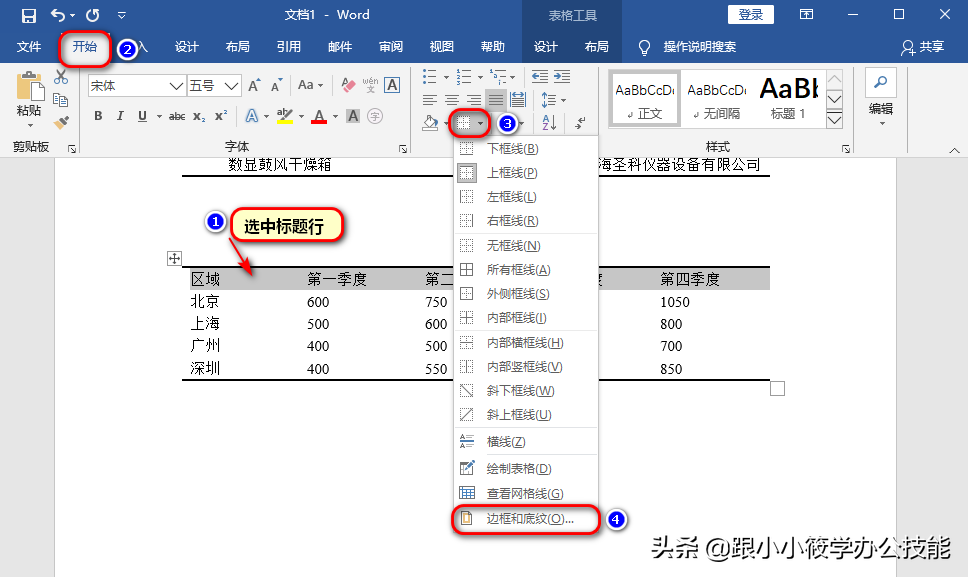This screenshot has width=968, height=577.
Task: Click the superscript icon
Action: (222, 116)
